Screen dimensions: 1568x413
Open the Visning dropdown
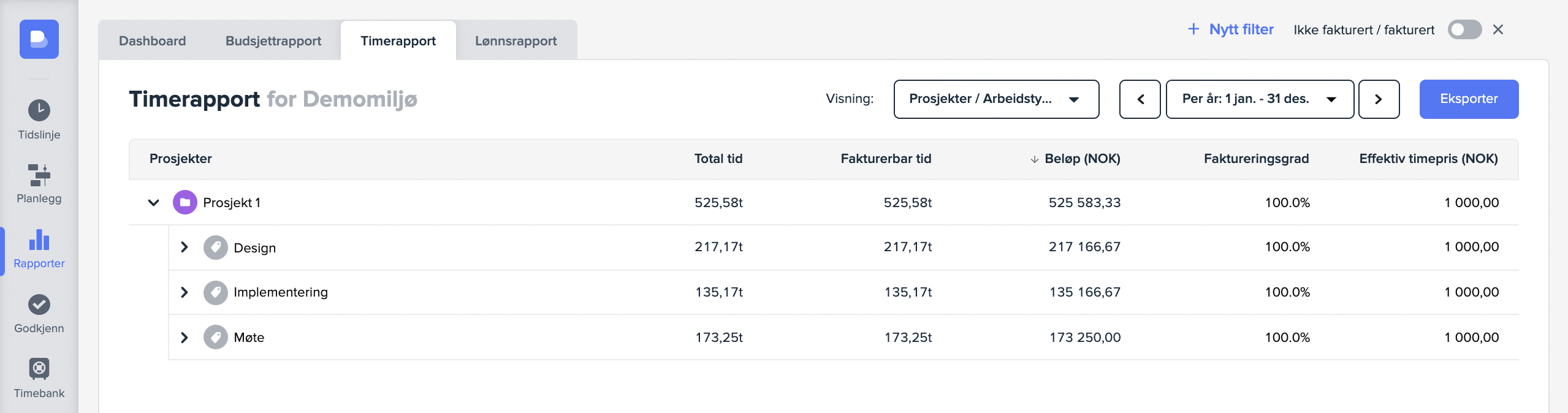point(996,99)
